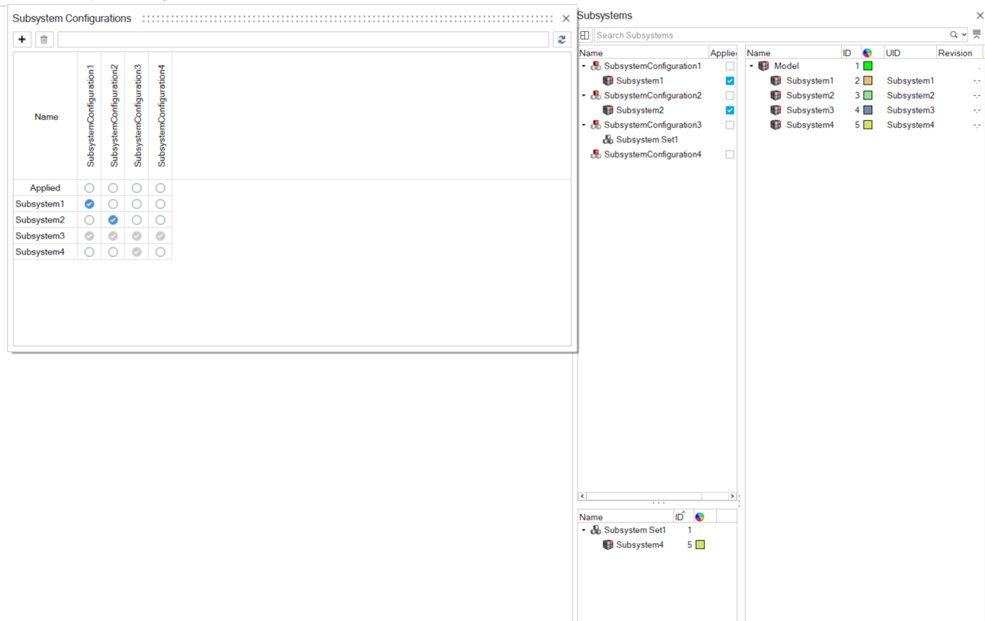Screen dimensions: 985x621
Task: Check Subsystem2 in SubsystemConfiguration3 column
Action: (136, 220)
